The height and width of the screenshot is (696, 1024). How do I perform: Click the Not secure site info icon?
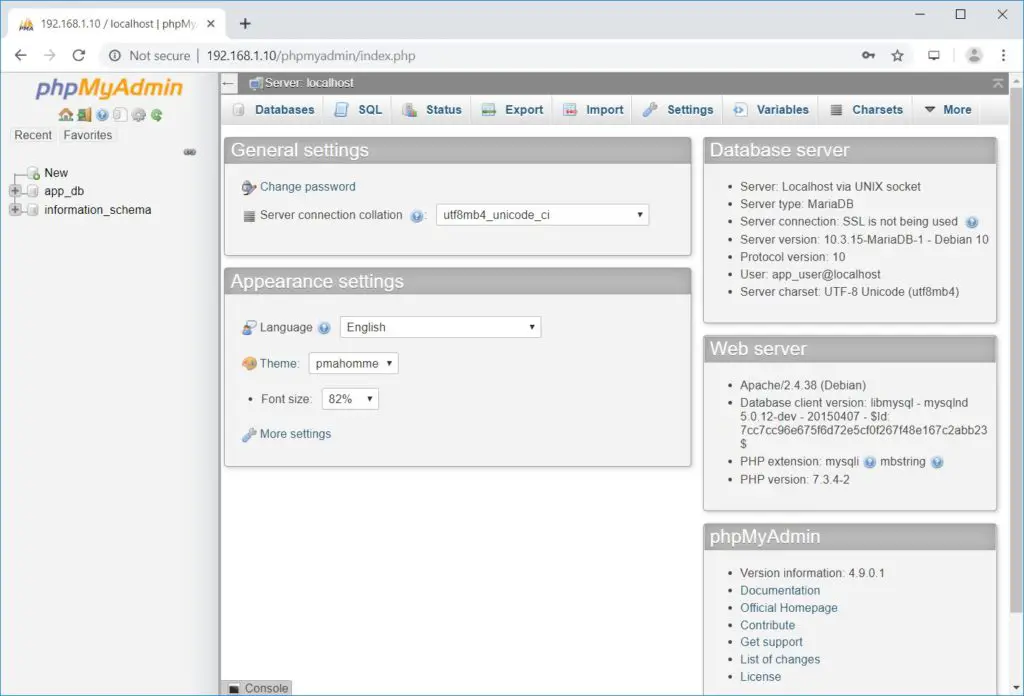[115, 55]
